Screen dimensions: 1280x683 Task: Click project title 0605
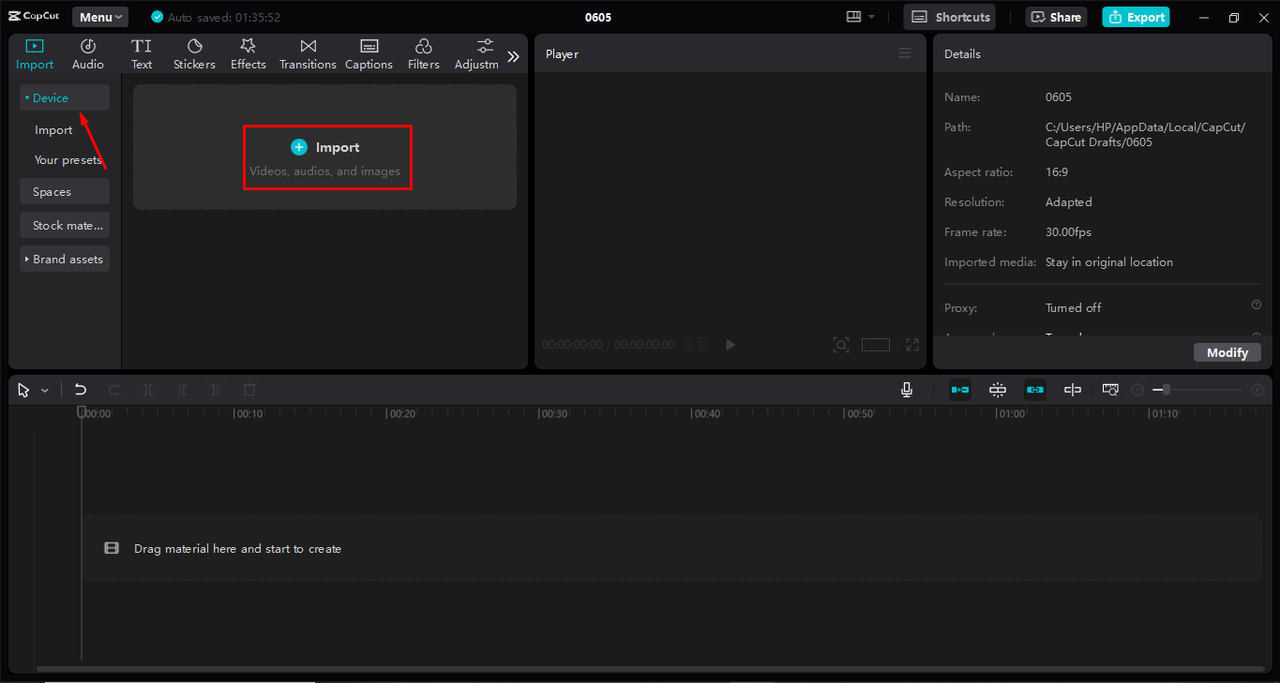(x=598, y=17)
